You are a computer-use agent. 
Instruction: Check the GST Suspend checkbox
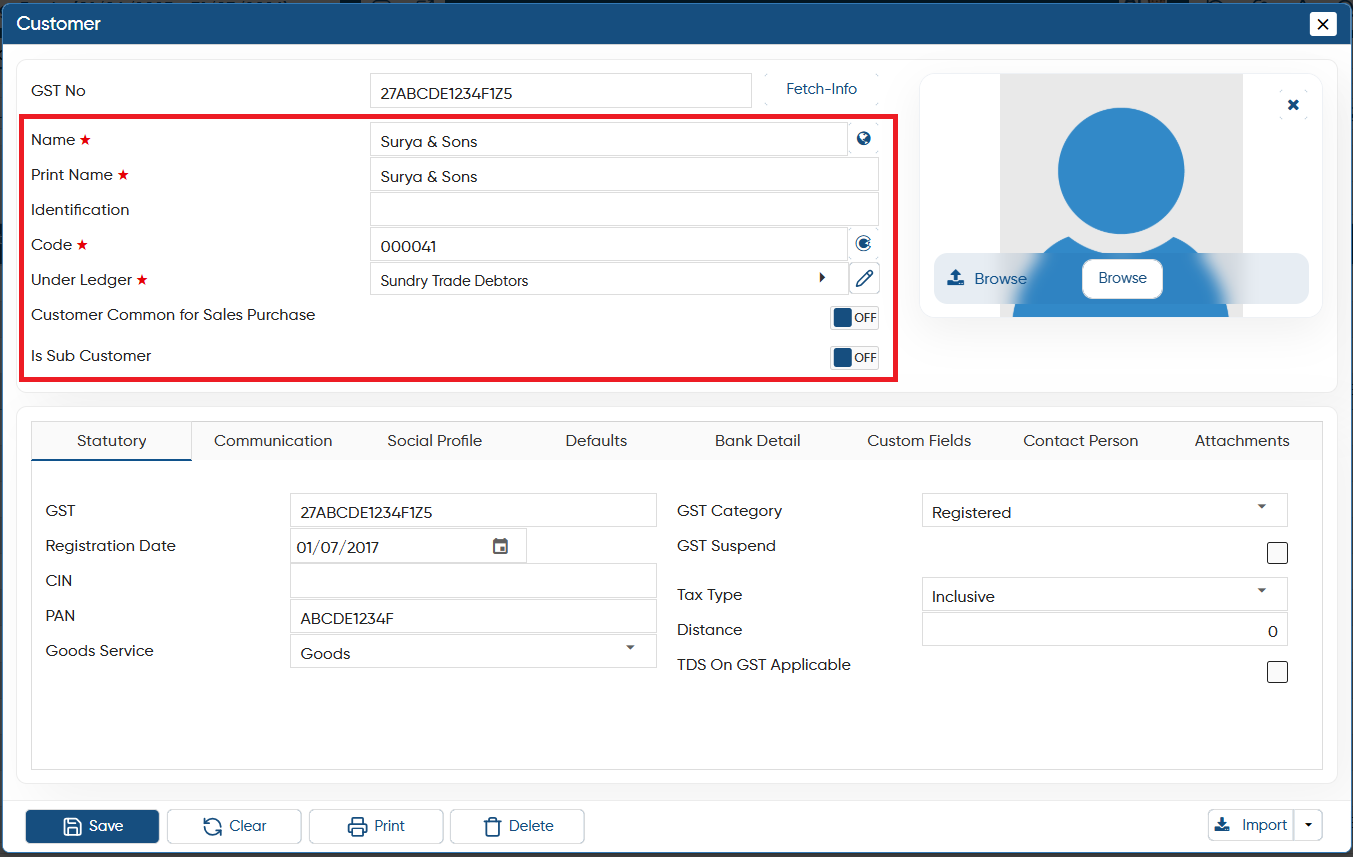(1277, 553)
